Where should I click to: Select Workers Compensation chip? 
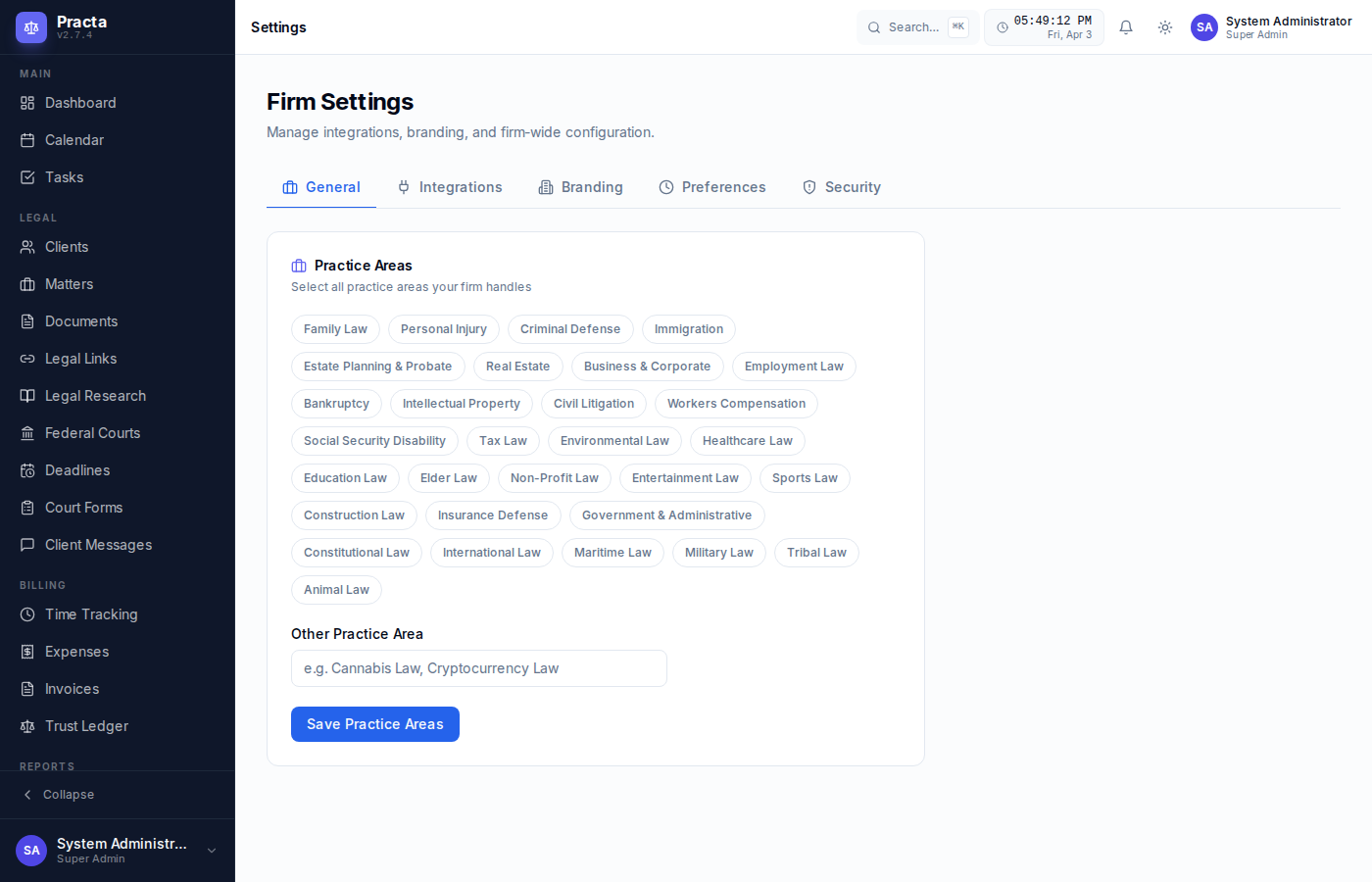click(x=736, y=404)
